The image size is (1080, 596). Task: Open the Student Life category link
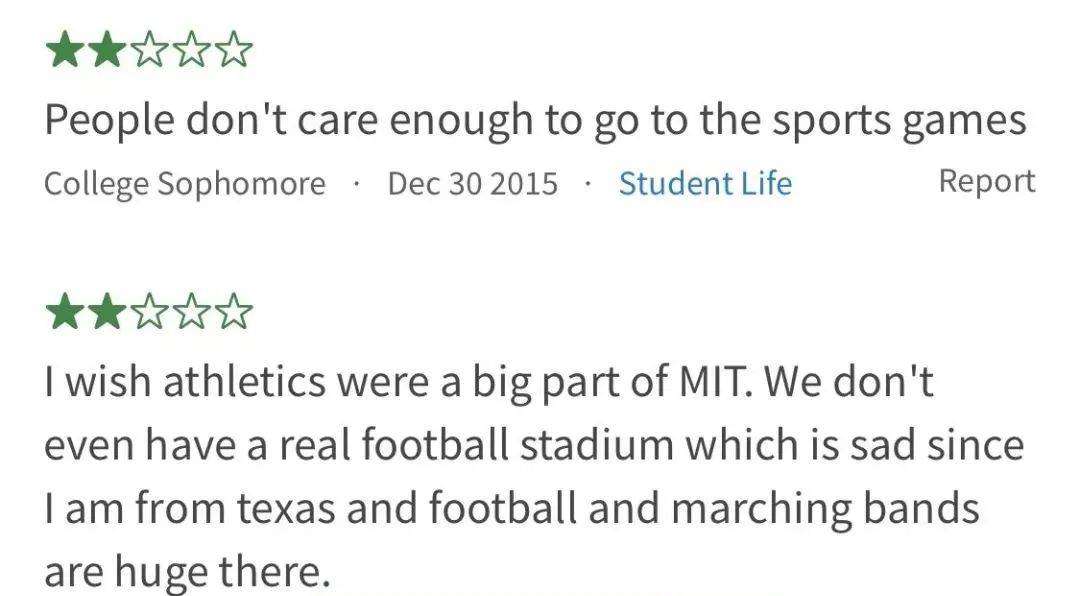pyautogui.click(x=705, y=183)
